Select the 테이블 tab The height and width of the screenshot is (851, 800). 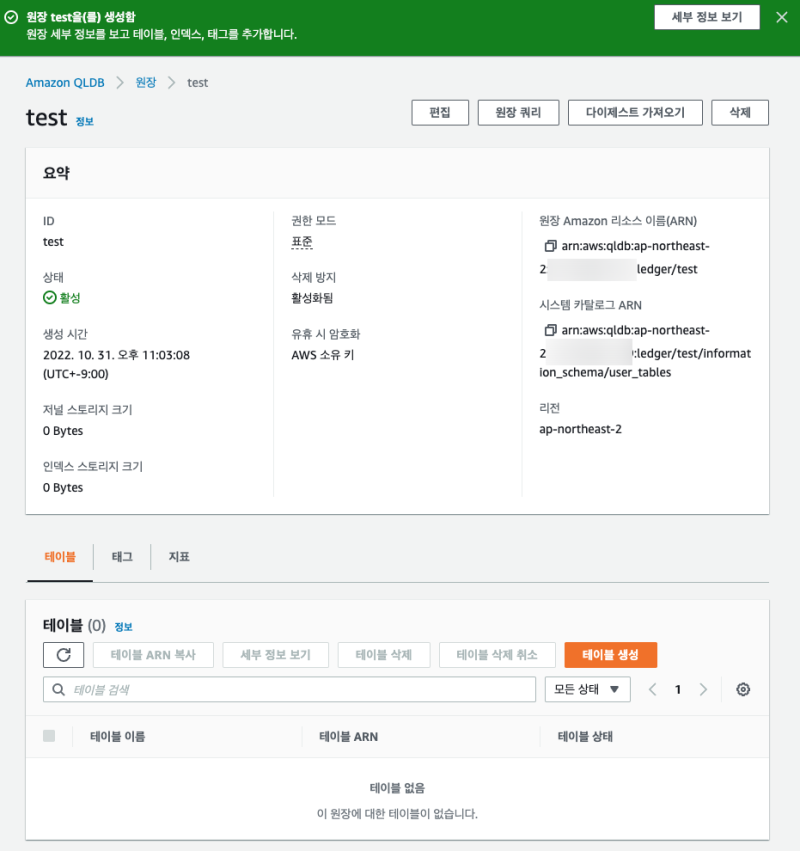tap(60, 556)
